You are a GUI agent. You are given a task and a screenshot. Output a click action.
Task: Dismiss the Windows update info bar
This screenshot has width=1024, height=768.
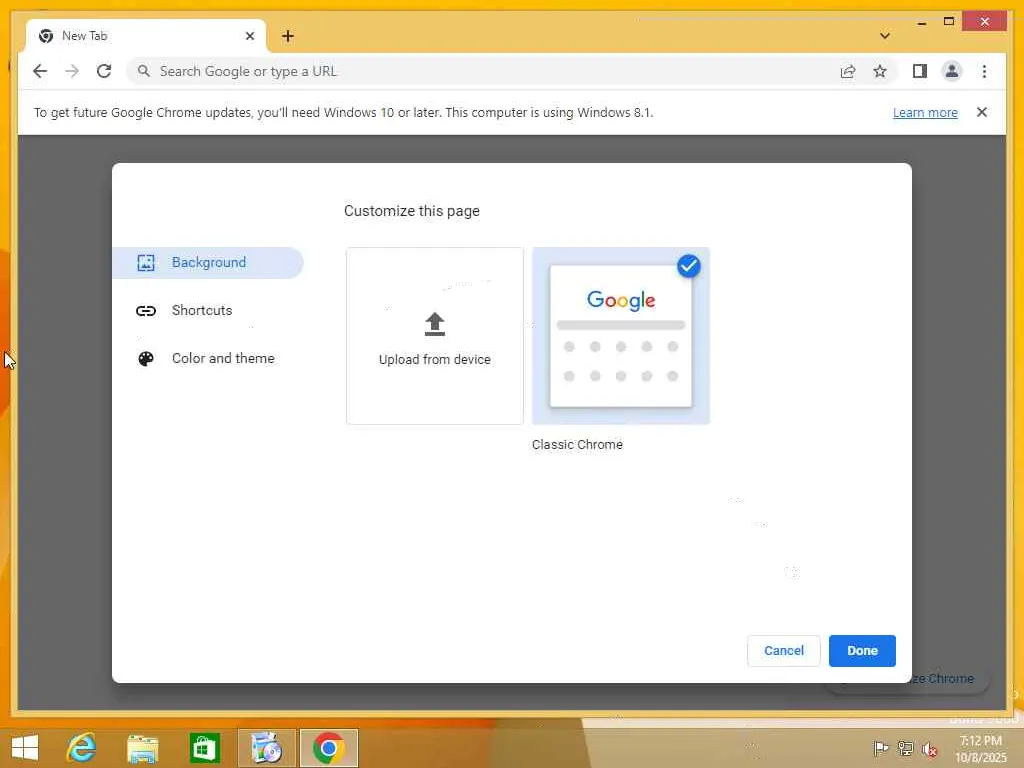[982, 112]
